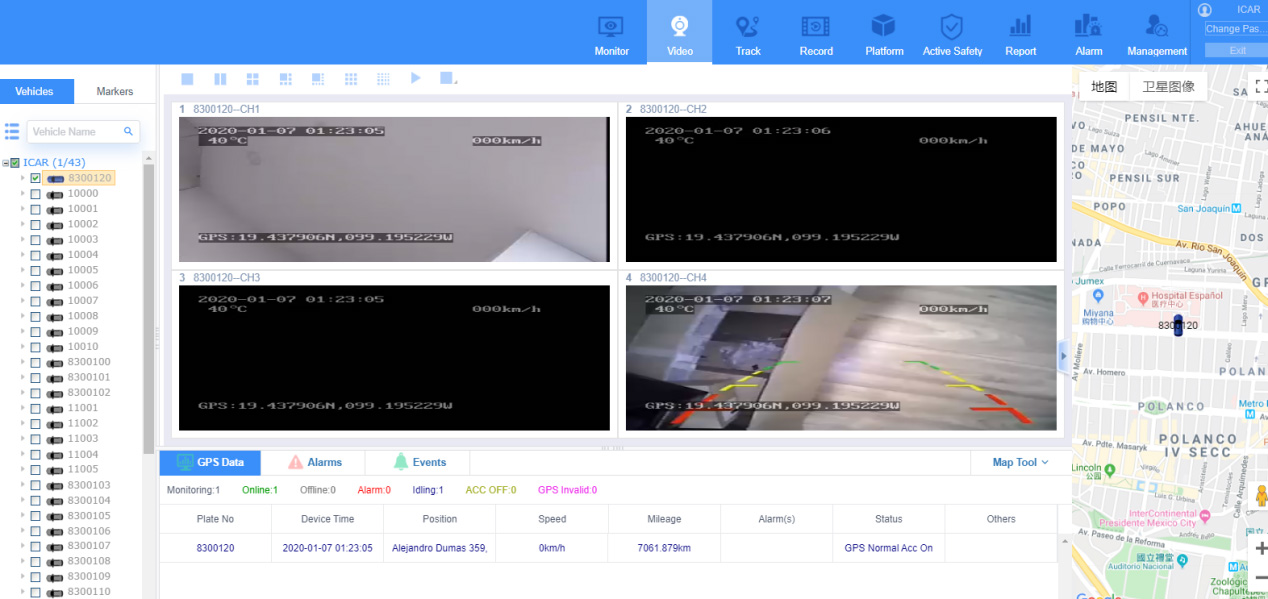
Task: Open the Events tab
Action: [418, 462]
